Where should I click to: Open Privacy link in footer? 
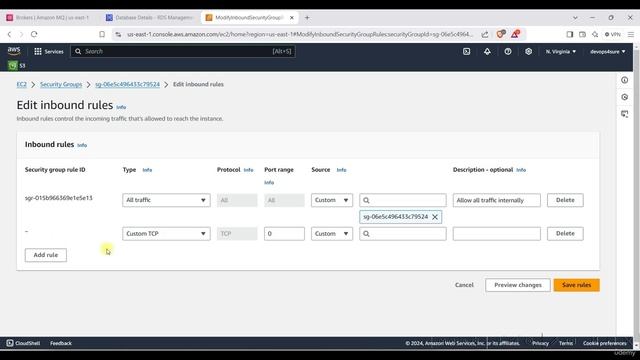[x=540, y=343]
